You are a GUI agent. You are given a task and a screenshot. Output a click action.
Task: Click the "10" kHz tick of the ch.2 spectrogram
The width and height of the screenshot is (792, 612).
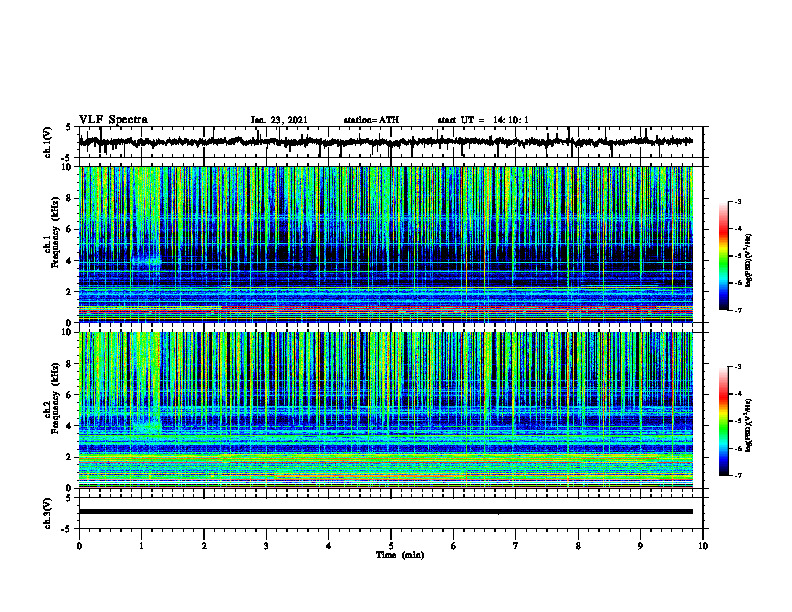pyautogui.click(x=68, y=332)
